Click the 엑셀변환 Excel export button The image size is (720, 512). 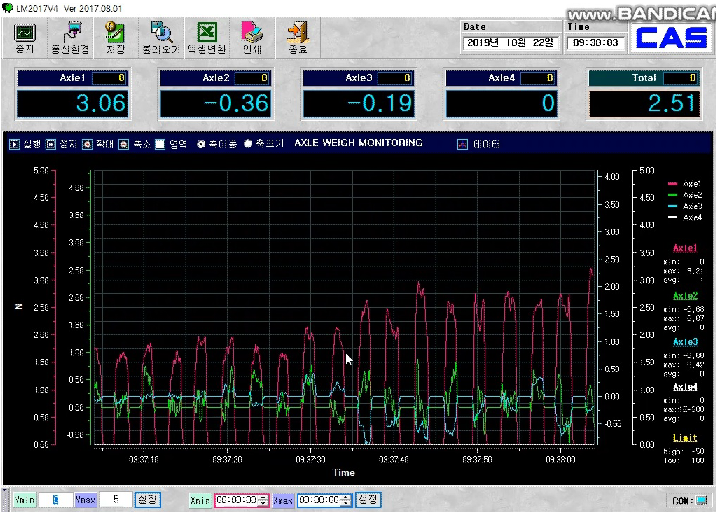click(207, 38)
